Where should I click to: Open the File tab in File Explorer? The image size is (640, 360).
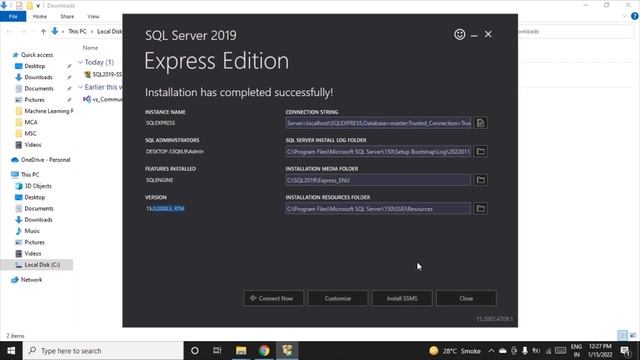[13, 16]
